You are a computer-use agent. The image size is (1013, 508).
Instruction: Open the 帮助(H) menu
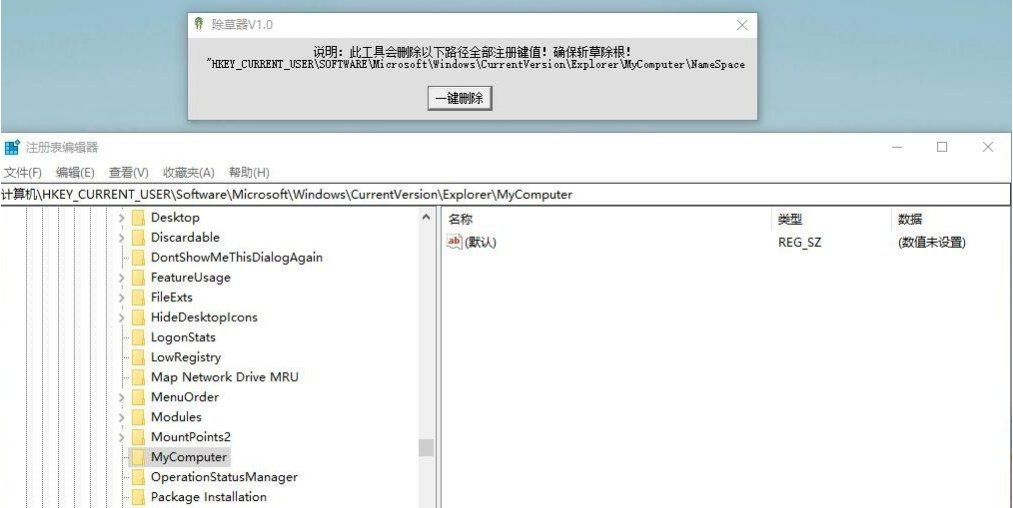tap(249, 173)
